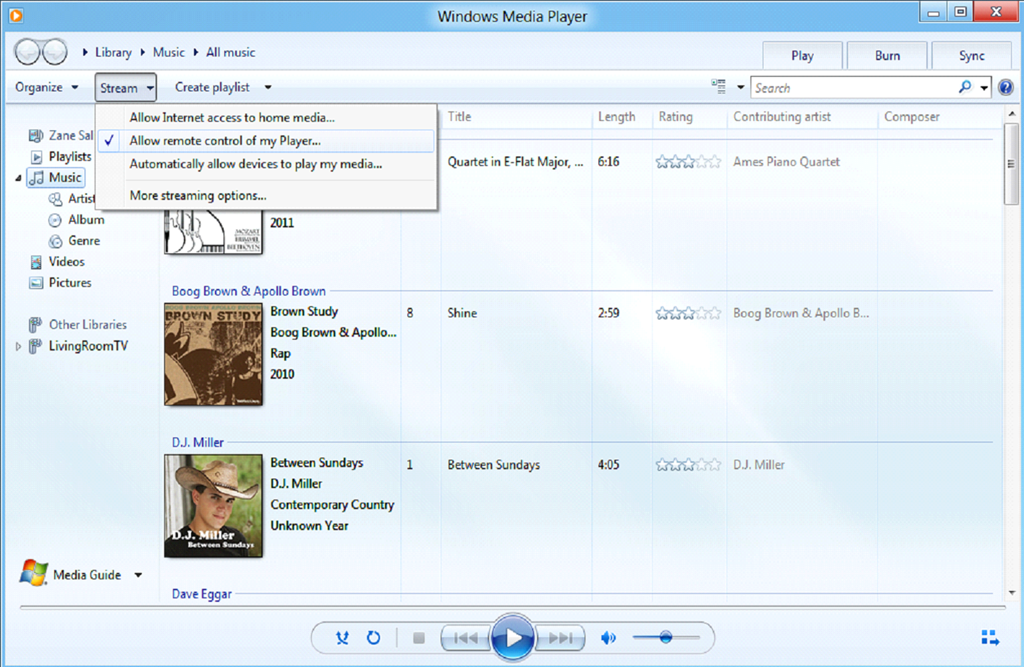Switch to the Burn tab
The height and width of the screenshot is (667, 1024).
point(887,56)
